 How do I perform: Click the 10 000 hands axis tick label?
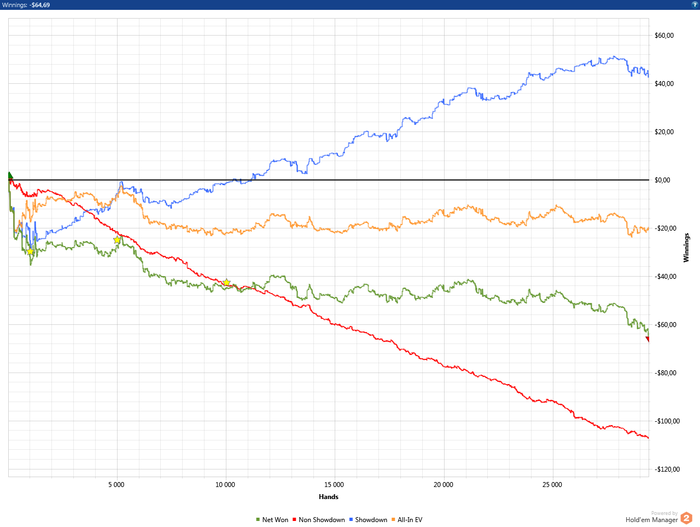pyautogui.click(x=225, y=485)
